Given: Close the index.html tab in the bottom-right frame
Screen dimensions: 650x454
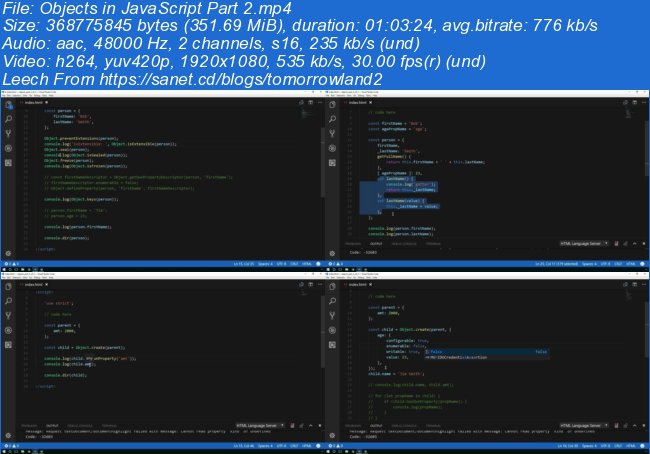Looking at the screenshot, I should tap(371, 284).
